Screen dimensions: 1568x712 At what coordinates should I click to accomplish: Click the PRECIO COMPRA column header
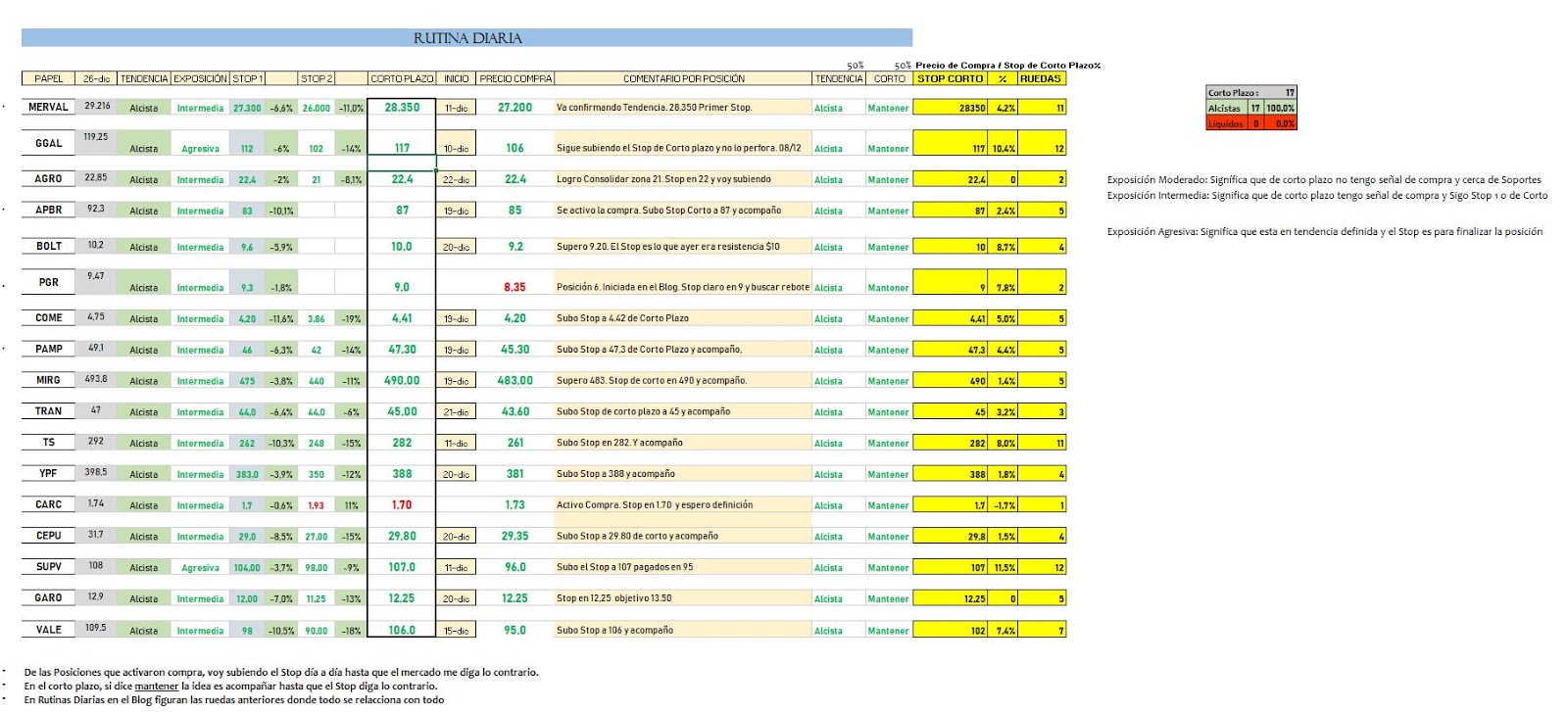click(515, 78)
